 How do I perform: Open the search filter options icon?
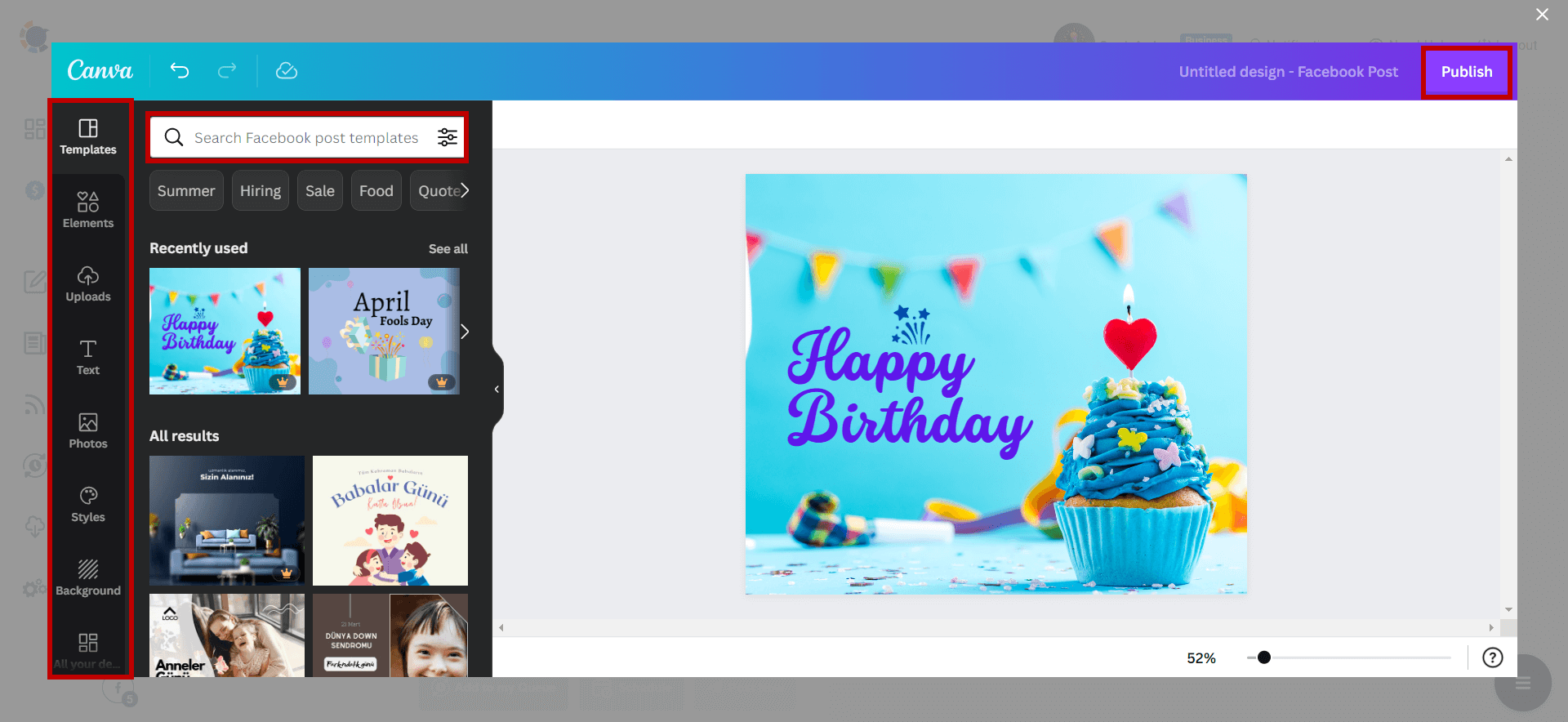click(x=448, y=137)
